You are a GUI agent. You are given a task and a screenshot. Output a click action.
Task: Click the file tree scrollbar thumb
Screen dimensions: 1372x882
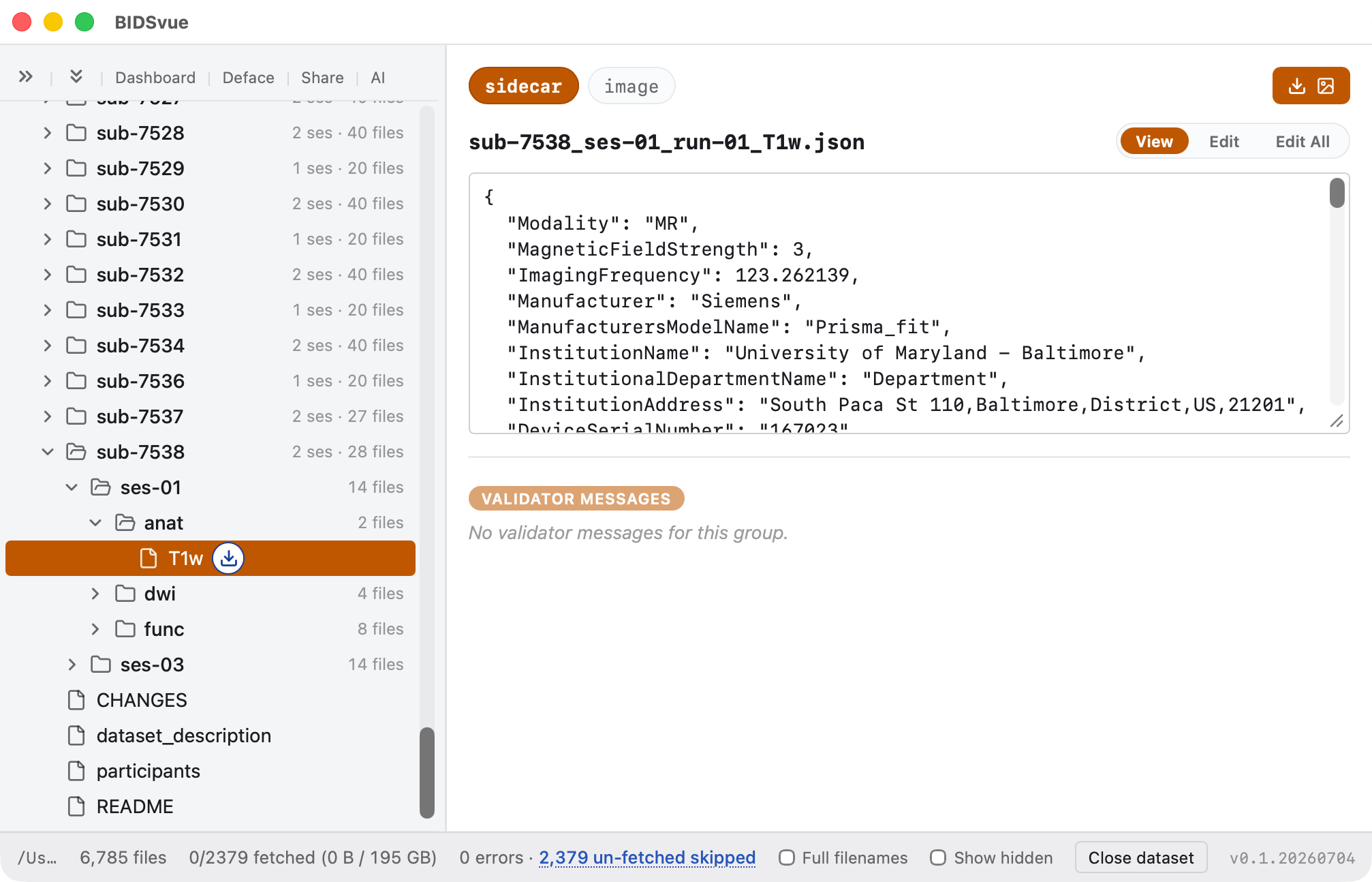click(427, 772)
